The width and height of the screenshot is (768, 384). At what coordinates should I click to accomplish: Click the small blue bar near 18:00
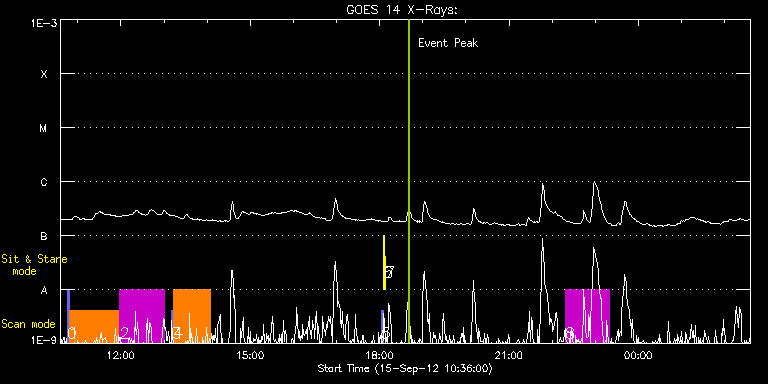[x=383, y=326]
